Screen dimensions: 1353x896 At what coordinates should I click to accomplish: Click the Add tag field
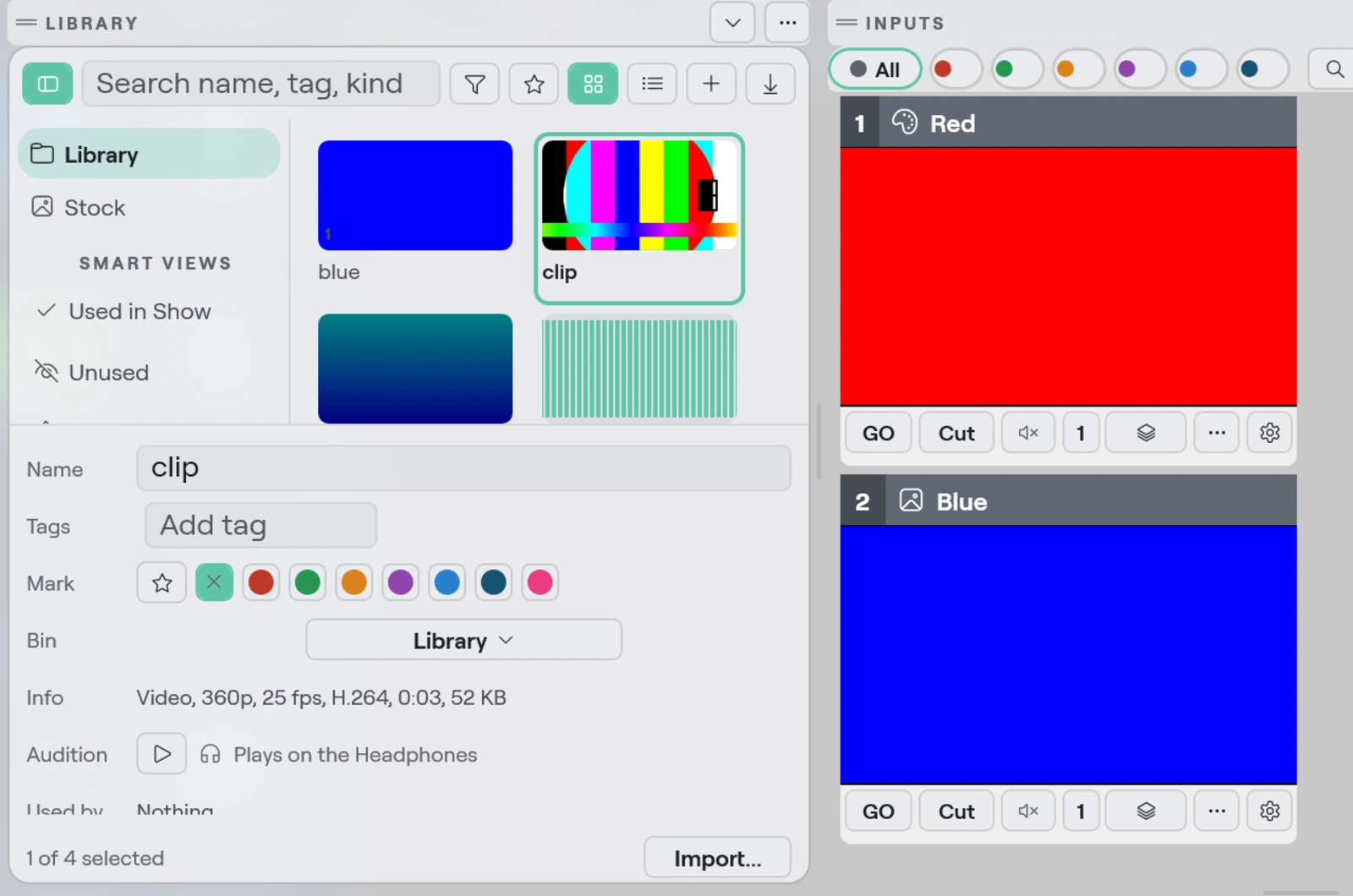pyautogui.click(x=260, y=525)
